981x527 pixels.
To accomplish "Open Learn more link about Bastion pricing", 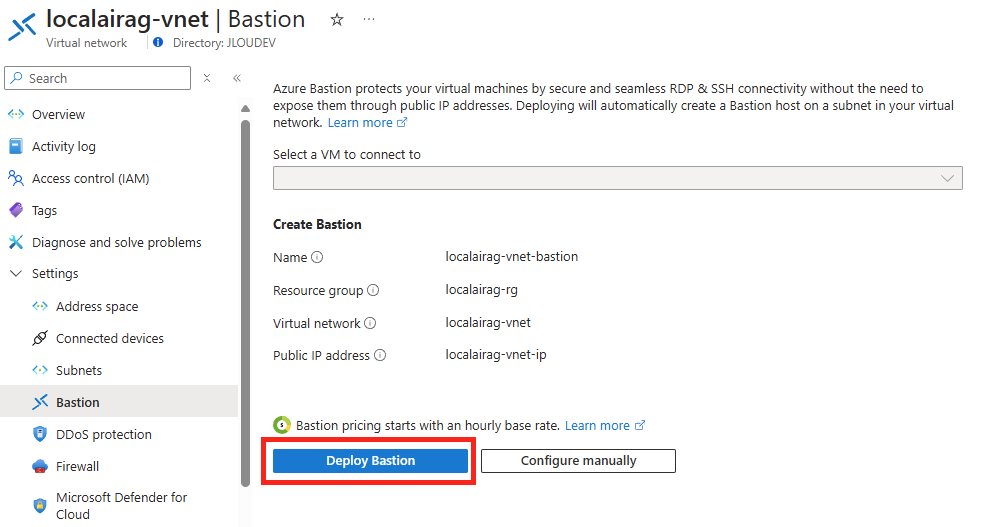I will click(604, 426).
